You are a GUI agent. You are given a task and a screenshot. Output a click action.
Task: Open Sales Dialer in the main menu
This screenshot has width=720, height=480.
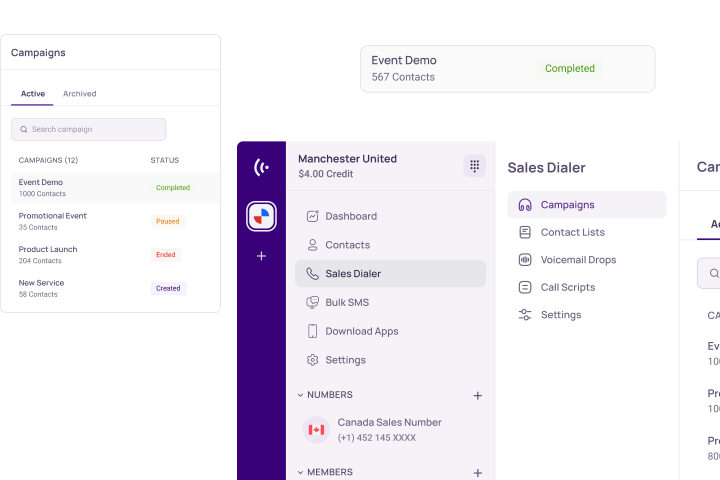click(390, 274)
